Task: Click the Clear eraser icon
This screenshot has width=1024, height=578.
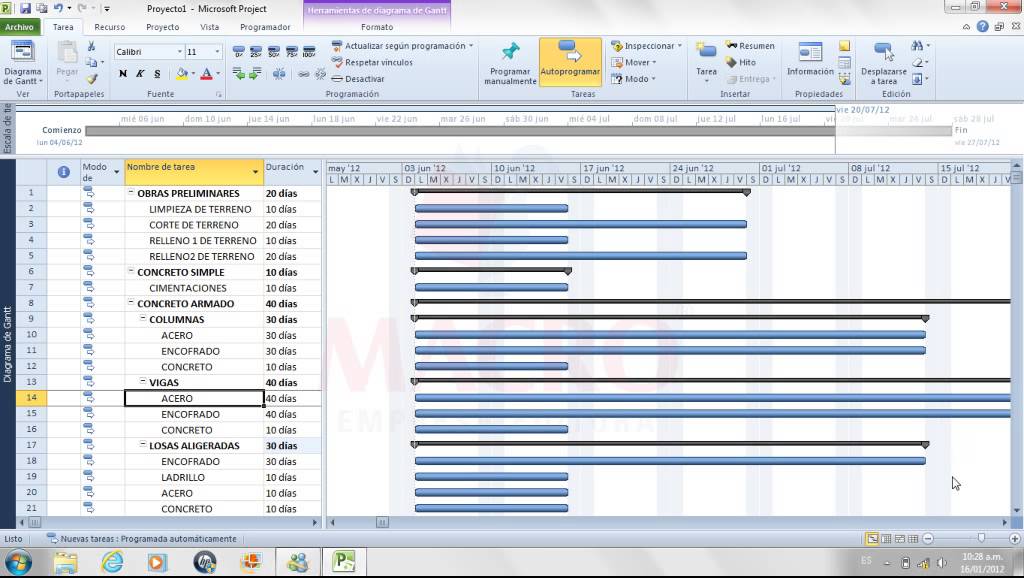Action: (918, 63)
